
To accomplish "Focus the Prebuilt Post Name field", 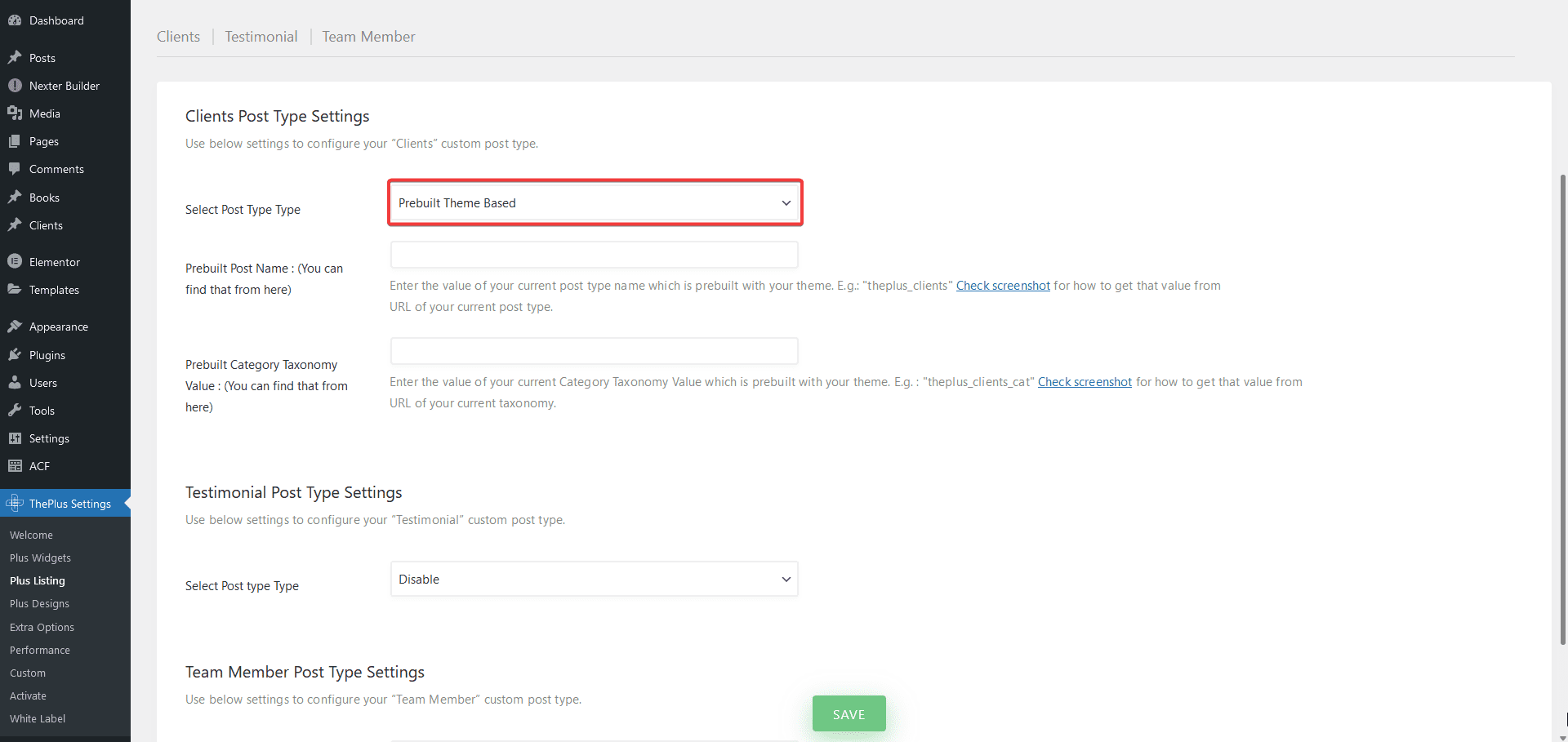I will 595,255.
